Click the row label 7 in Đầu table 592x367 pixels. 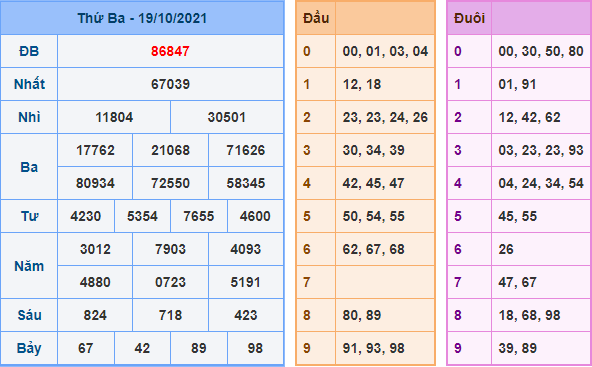click(x=307, y=282)
